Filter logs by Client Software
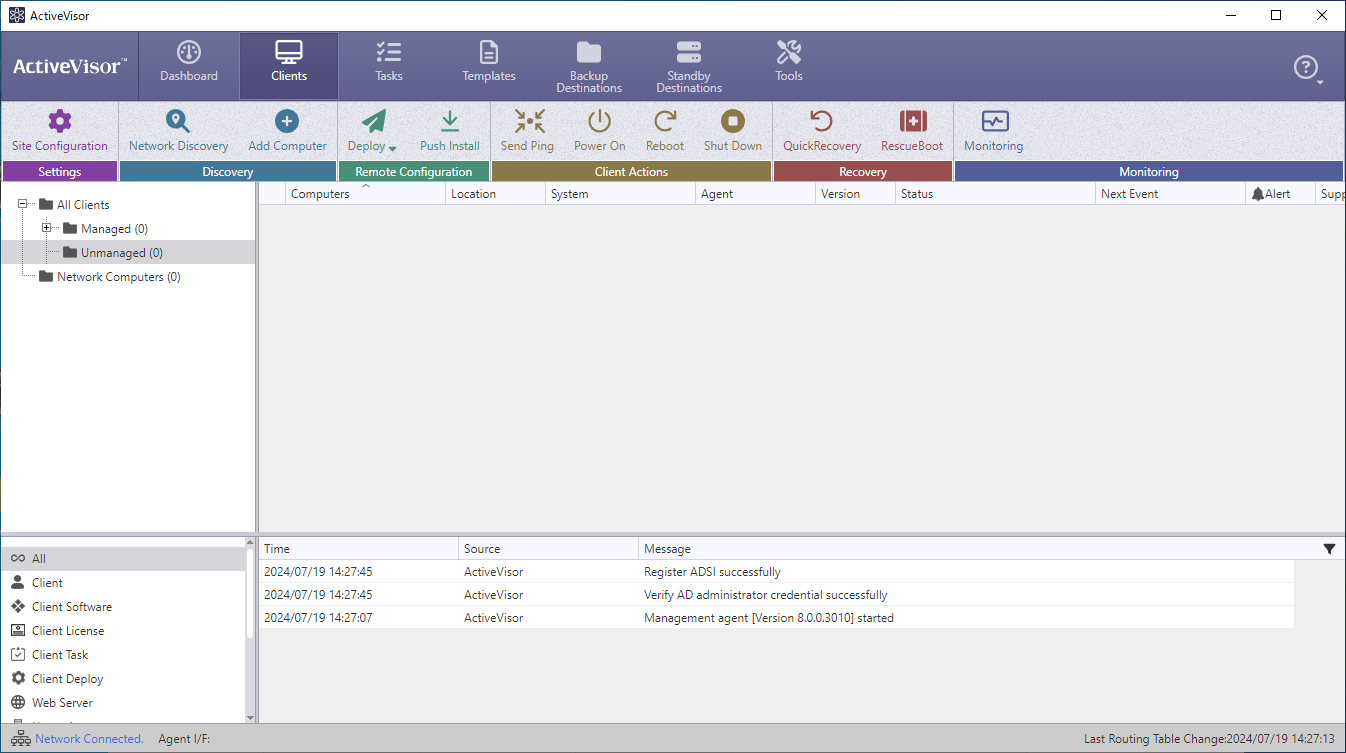The width and height of the screenshot is (1346, 753). tap(123, 607)
